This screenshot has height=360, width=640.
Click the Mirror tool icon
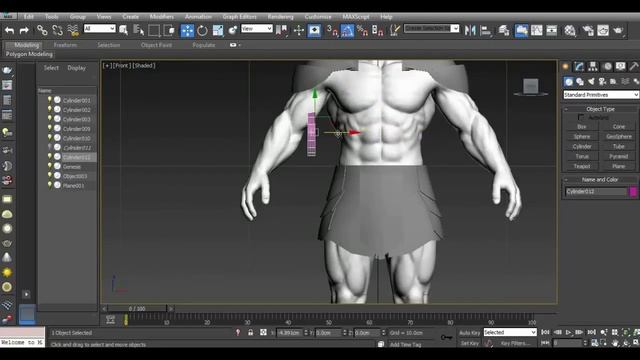click(470, 30)
